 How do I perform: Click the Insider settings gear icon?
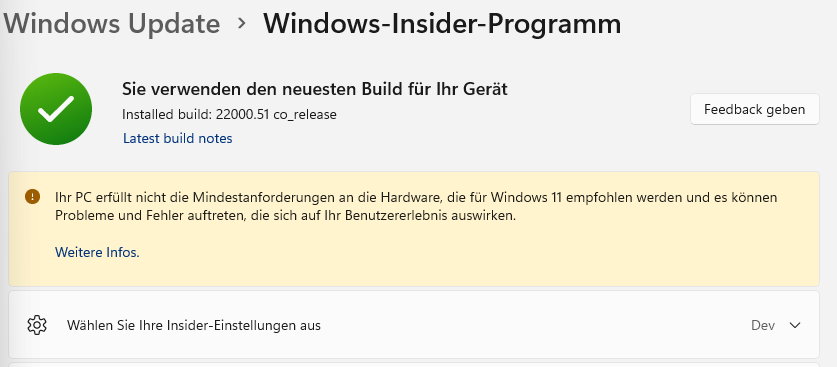37,325
